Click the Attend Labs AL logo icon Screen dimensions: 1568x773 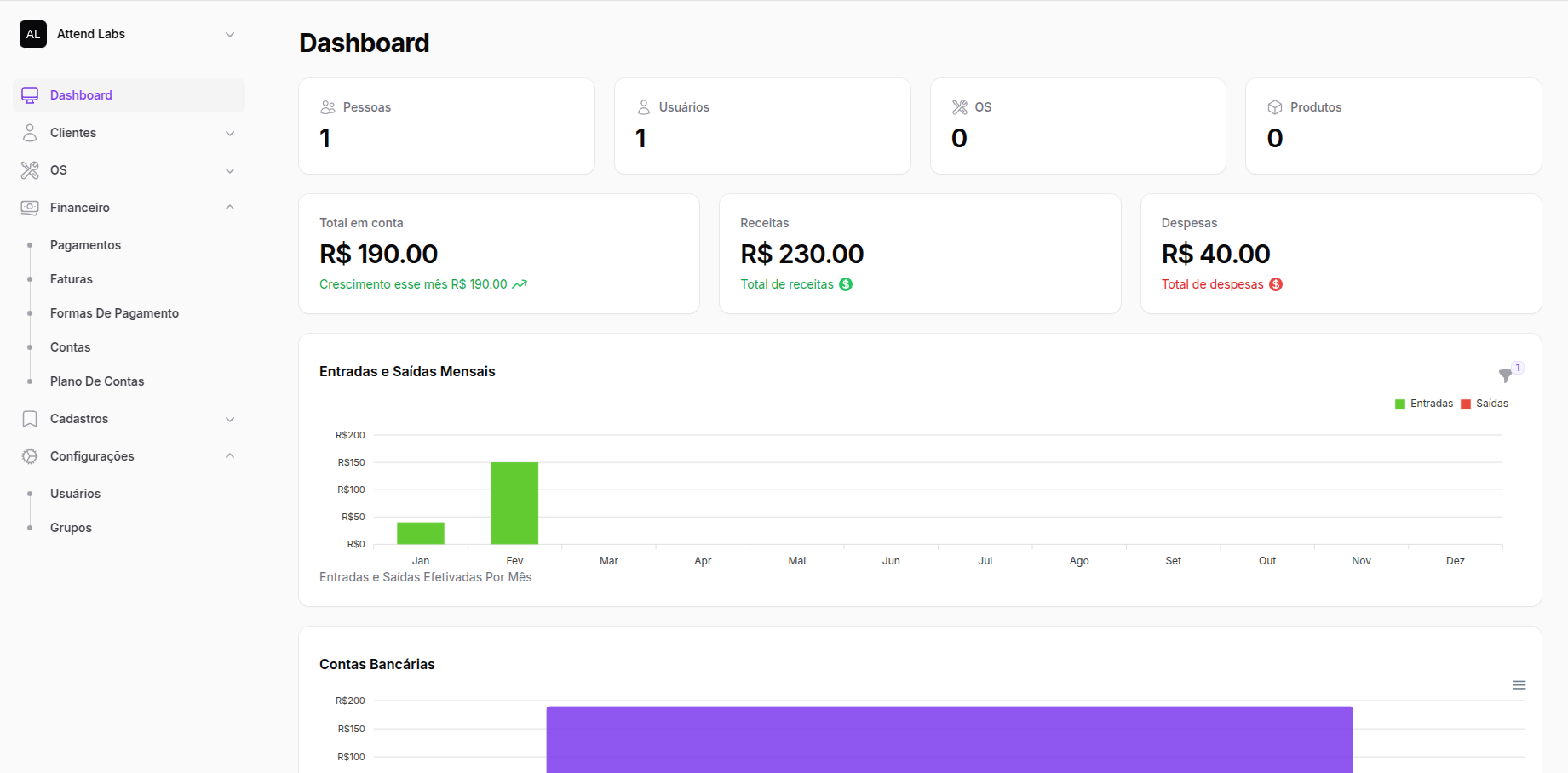point(33,34)
